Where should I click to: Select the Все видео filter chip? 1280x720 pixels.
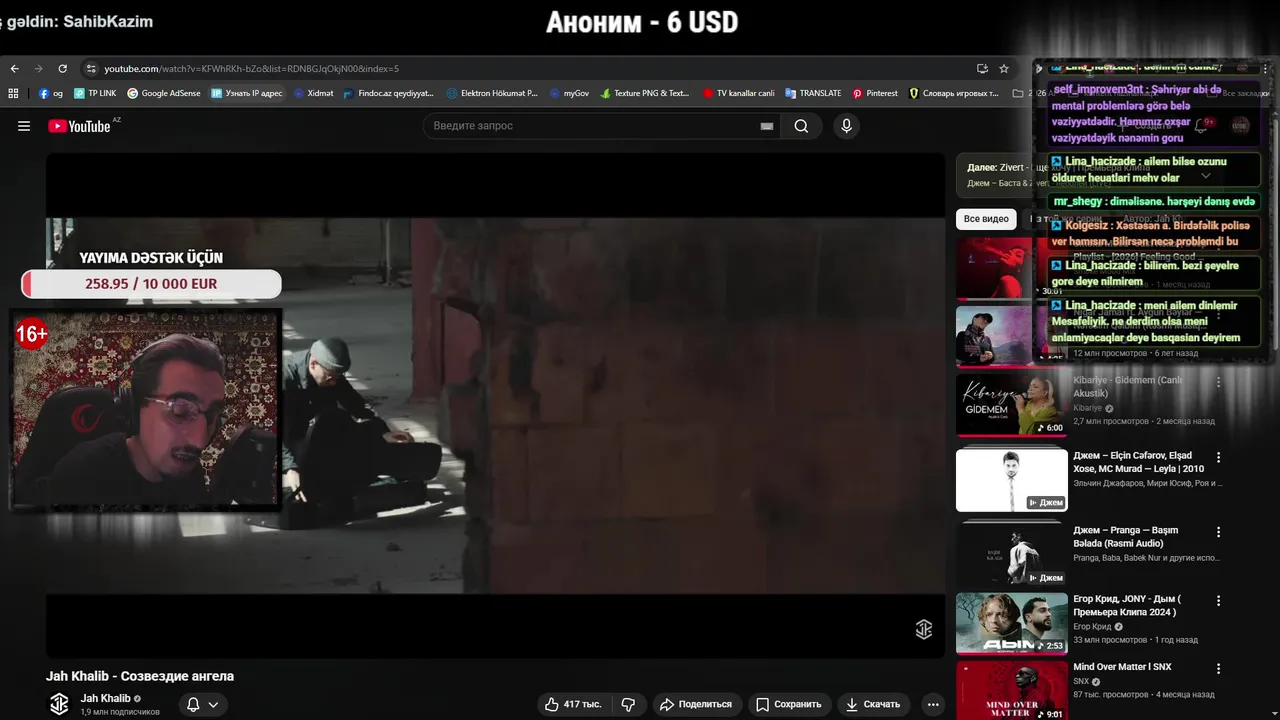986,219
